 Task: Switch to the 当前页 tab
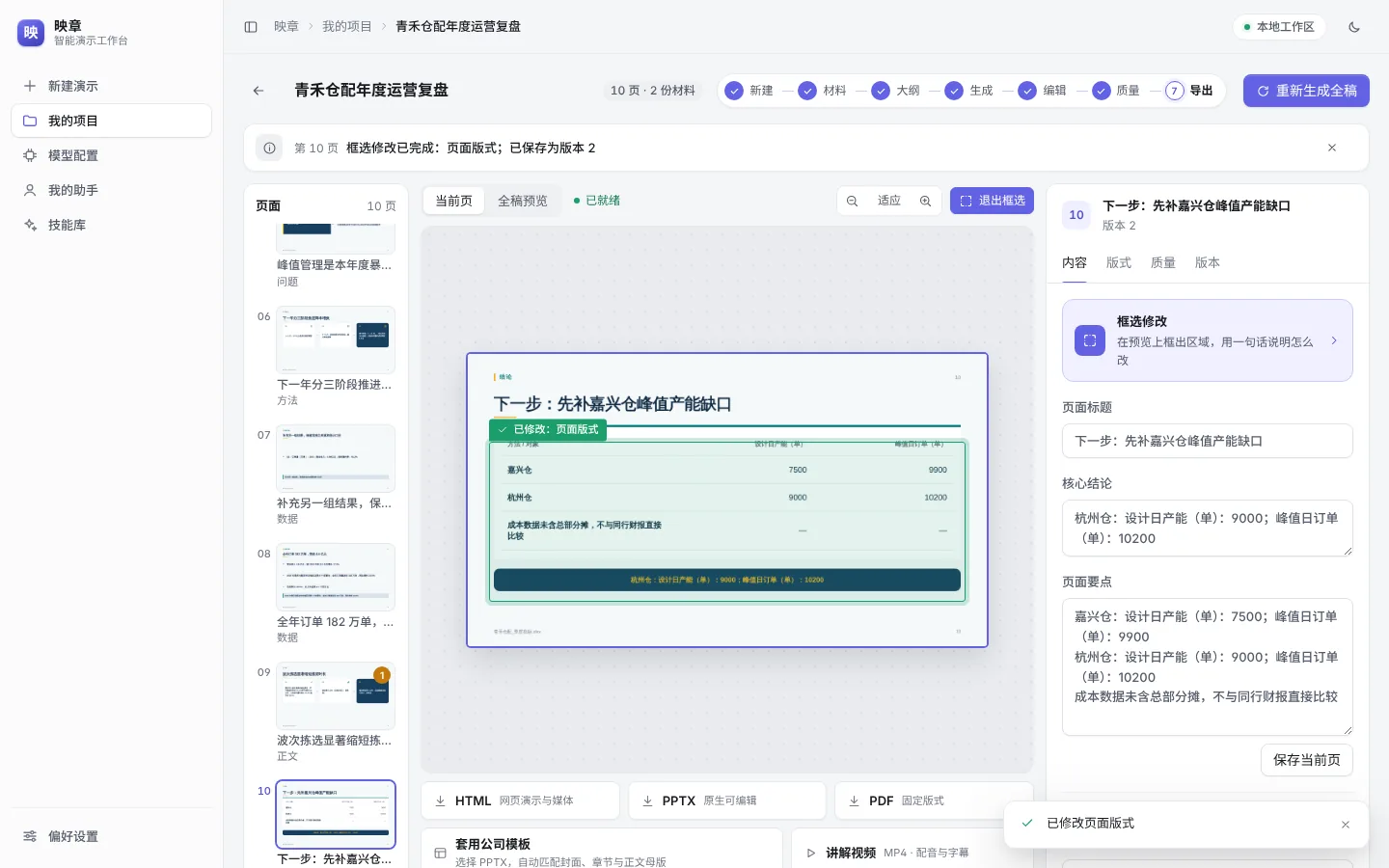454,201
